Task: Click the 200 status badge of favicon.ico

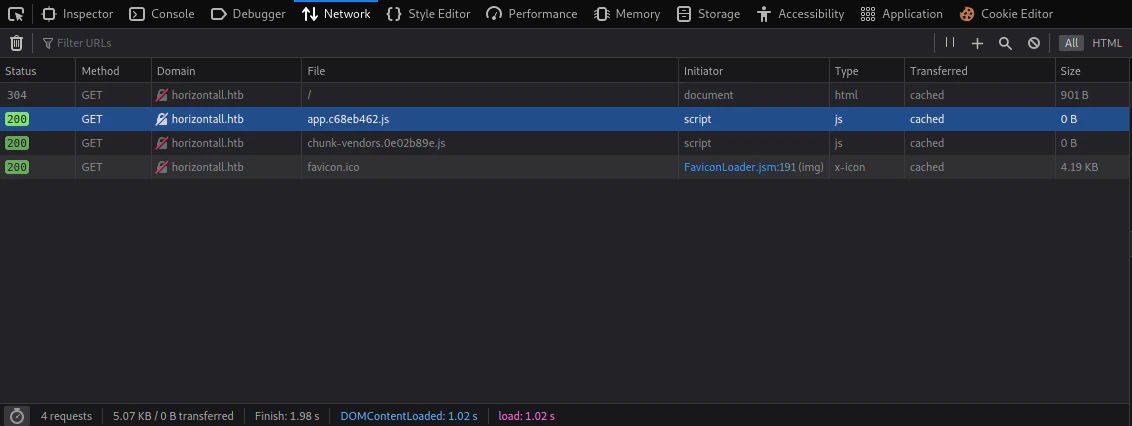Action: tap(17, 167)
